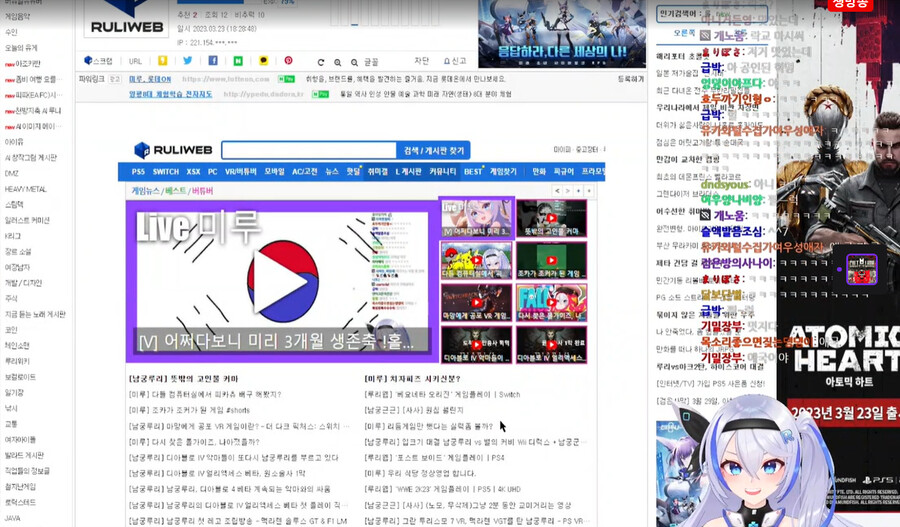Select the 뜻밖의 고인물 커마 video thumbnail
This screenshot has width=900, height=527.
(552, 218)
